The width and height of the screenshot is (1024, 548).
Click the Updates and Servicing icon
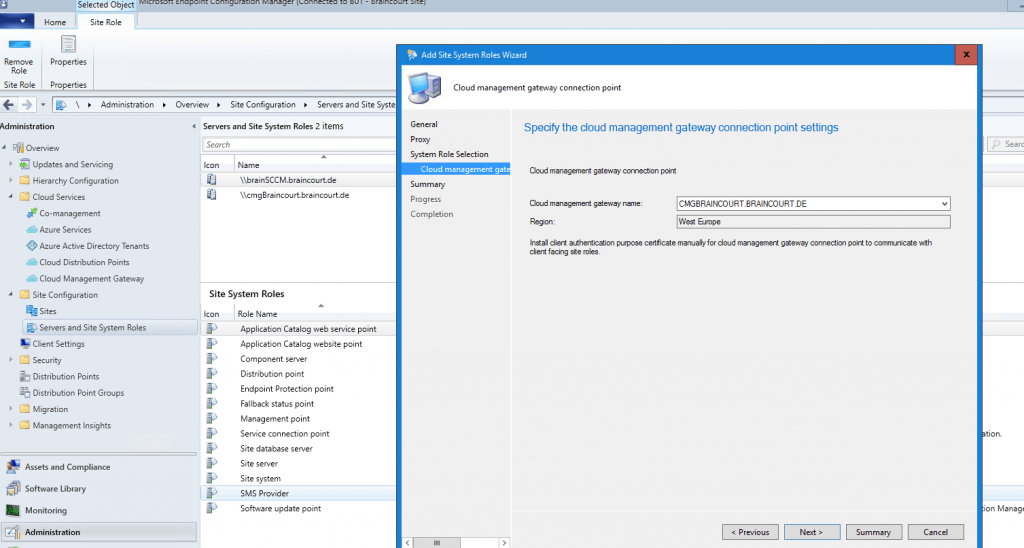pos(25,165)
